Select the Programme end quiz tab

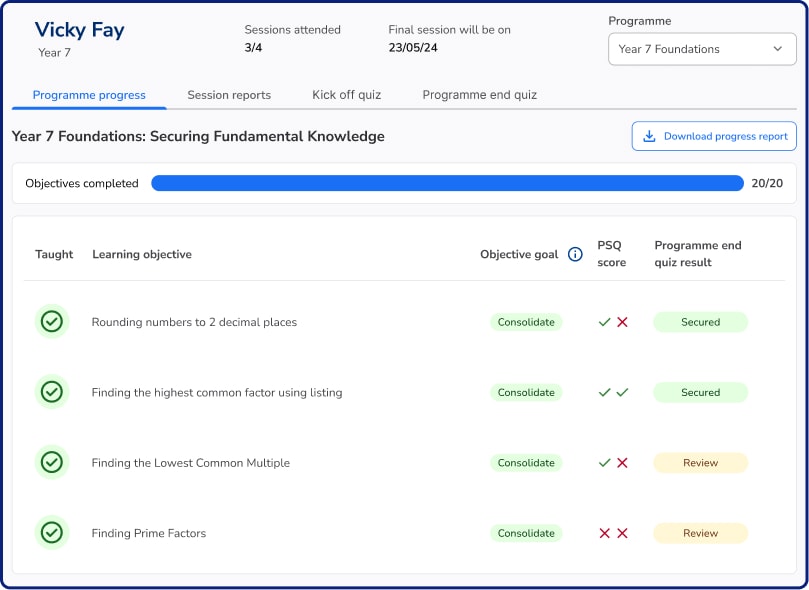click(479, 95)
